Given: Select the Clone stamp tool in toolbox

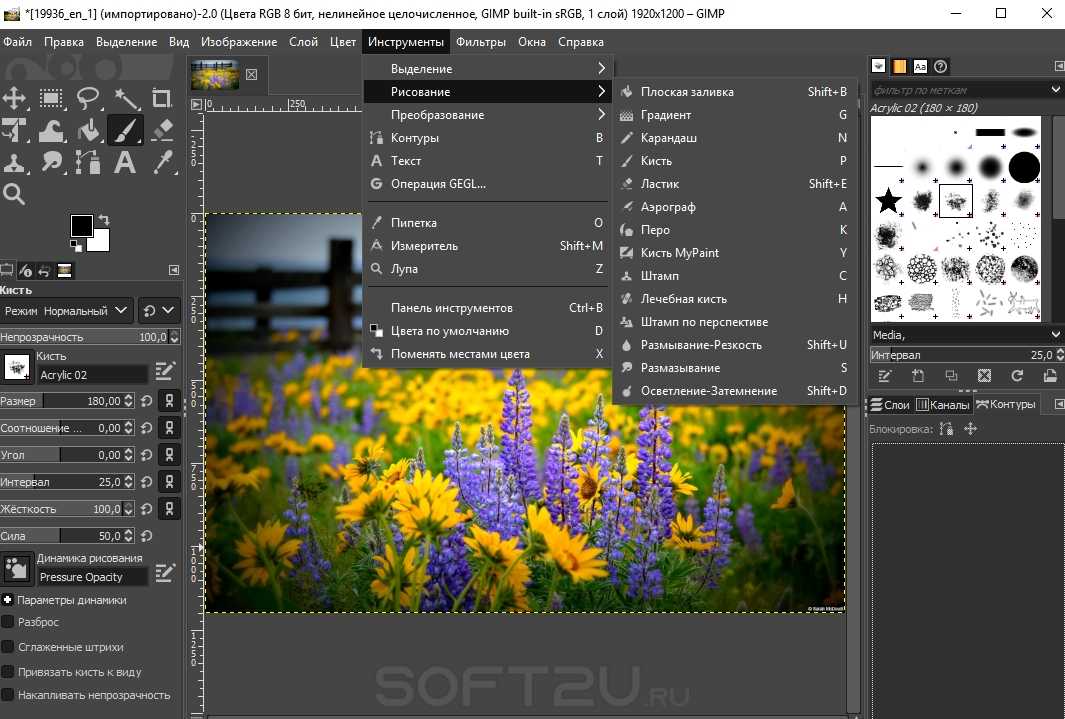Looking at the screenshot, I should pos(14,163).
